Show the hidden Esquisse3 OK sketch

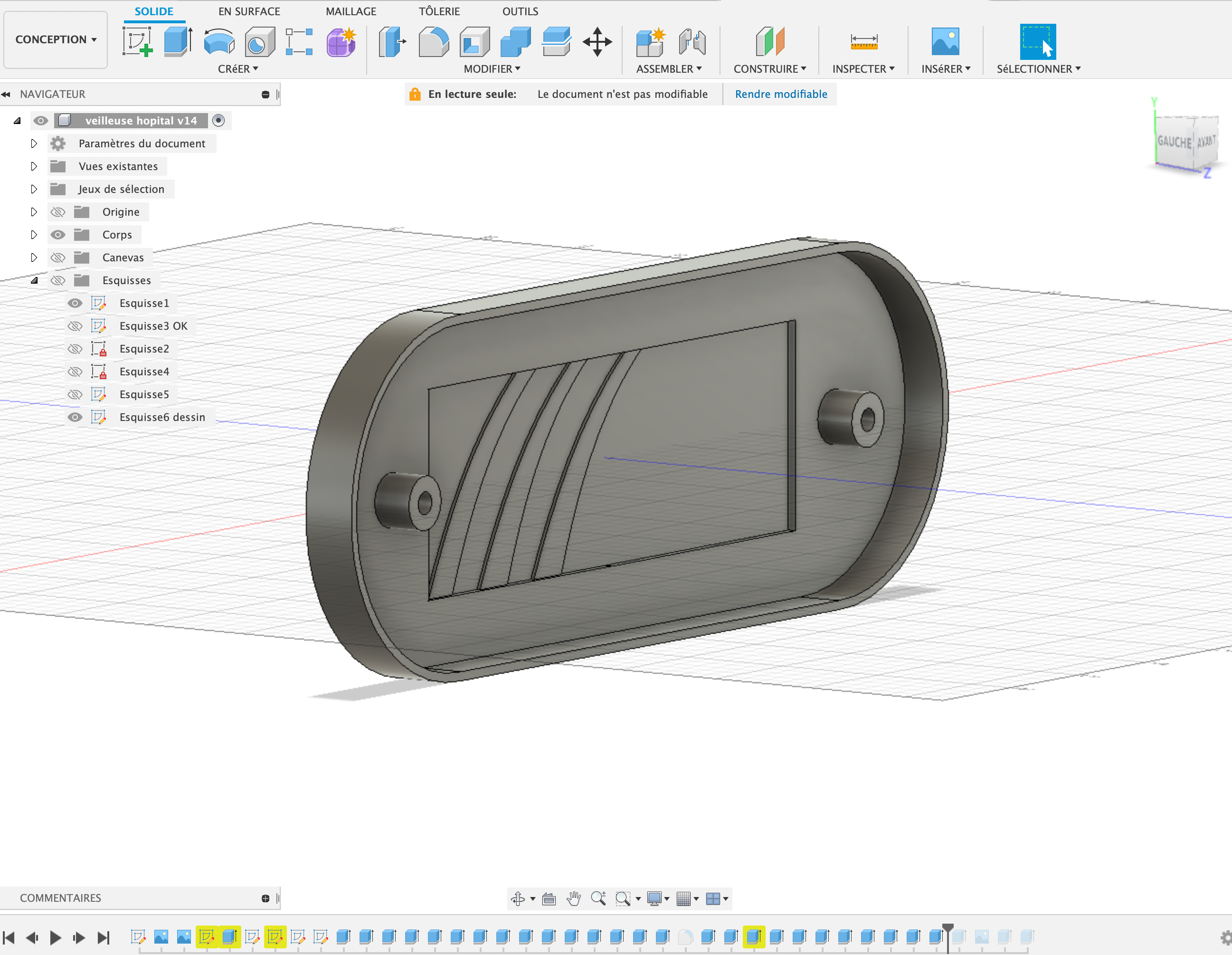click(75, 326)
